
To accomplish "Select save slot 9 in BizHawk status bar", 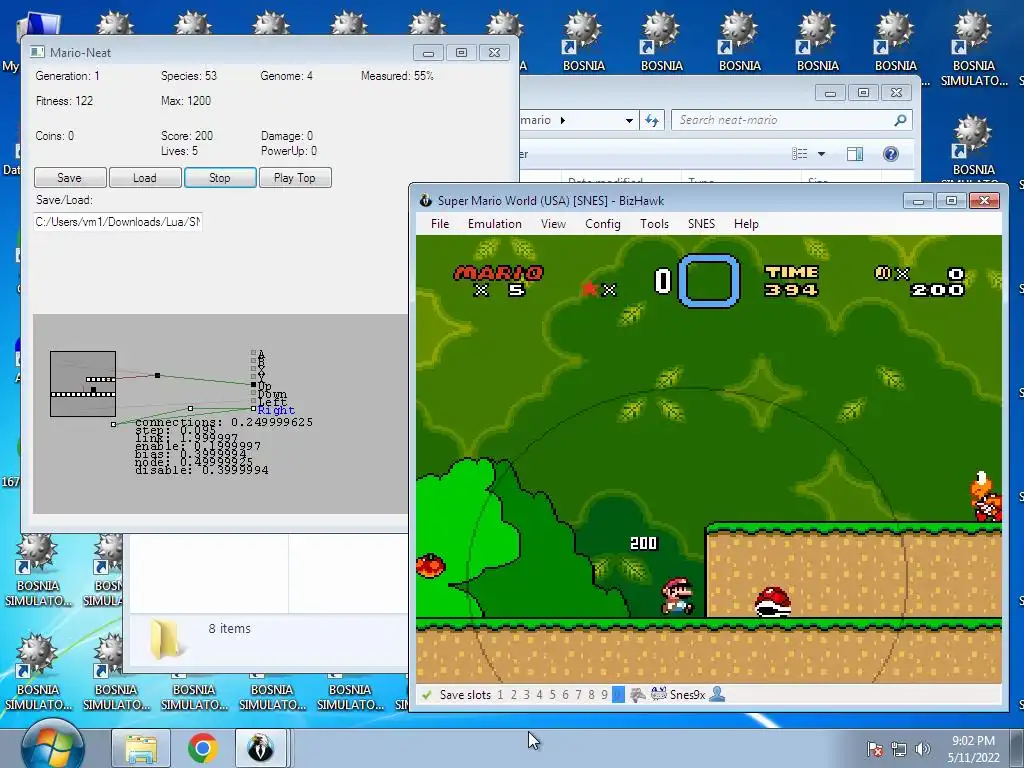I will [605, 695].
